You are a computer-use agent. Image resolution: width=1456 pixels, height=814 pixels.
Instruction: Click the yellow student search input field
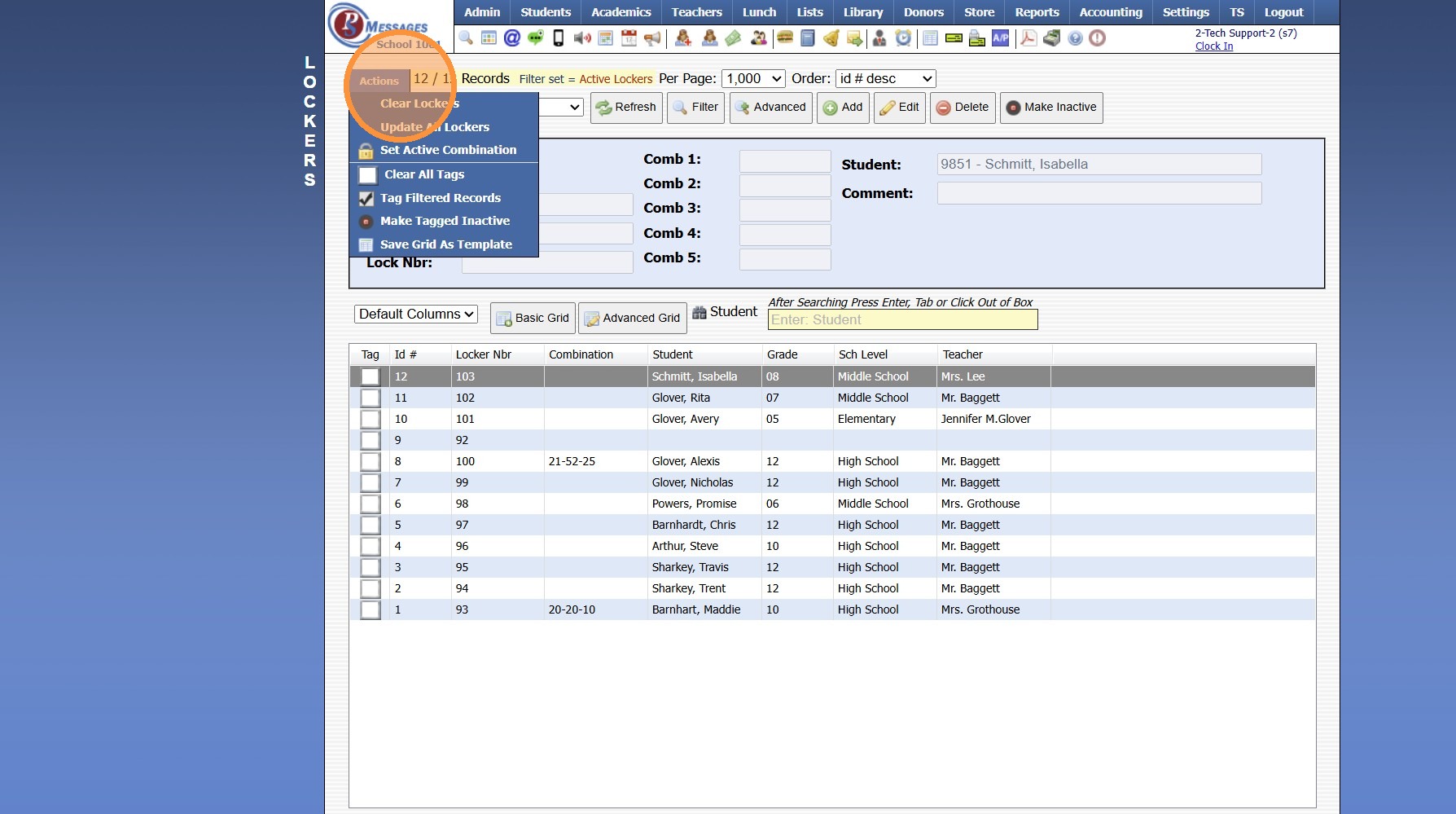pyautogui.click(x=902, y=320)
